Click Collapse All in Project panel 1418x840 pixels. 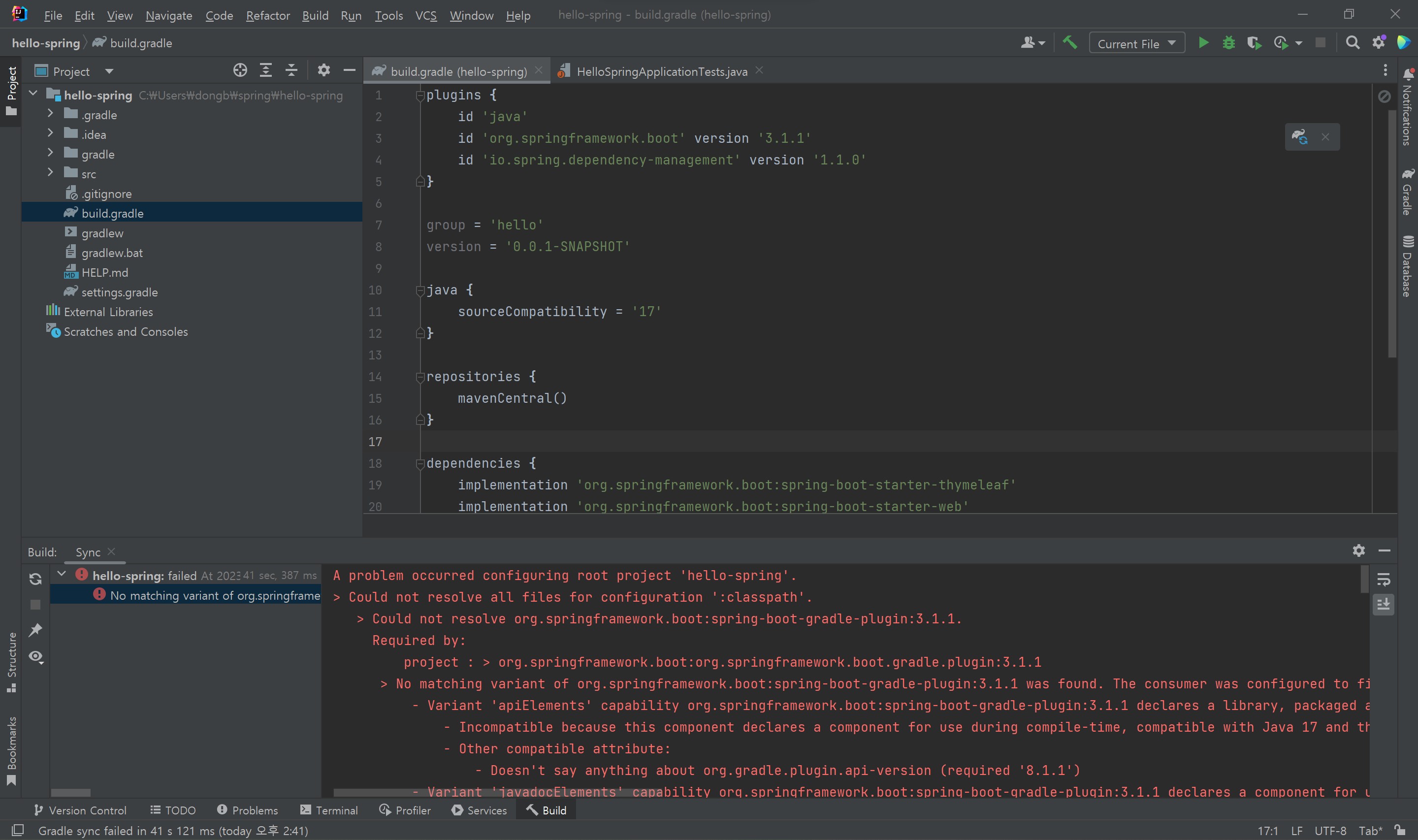click(291, 70)
